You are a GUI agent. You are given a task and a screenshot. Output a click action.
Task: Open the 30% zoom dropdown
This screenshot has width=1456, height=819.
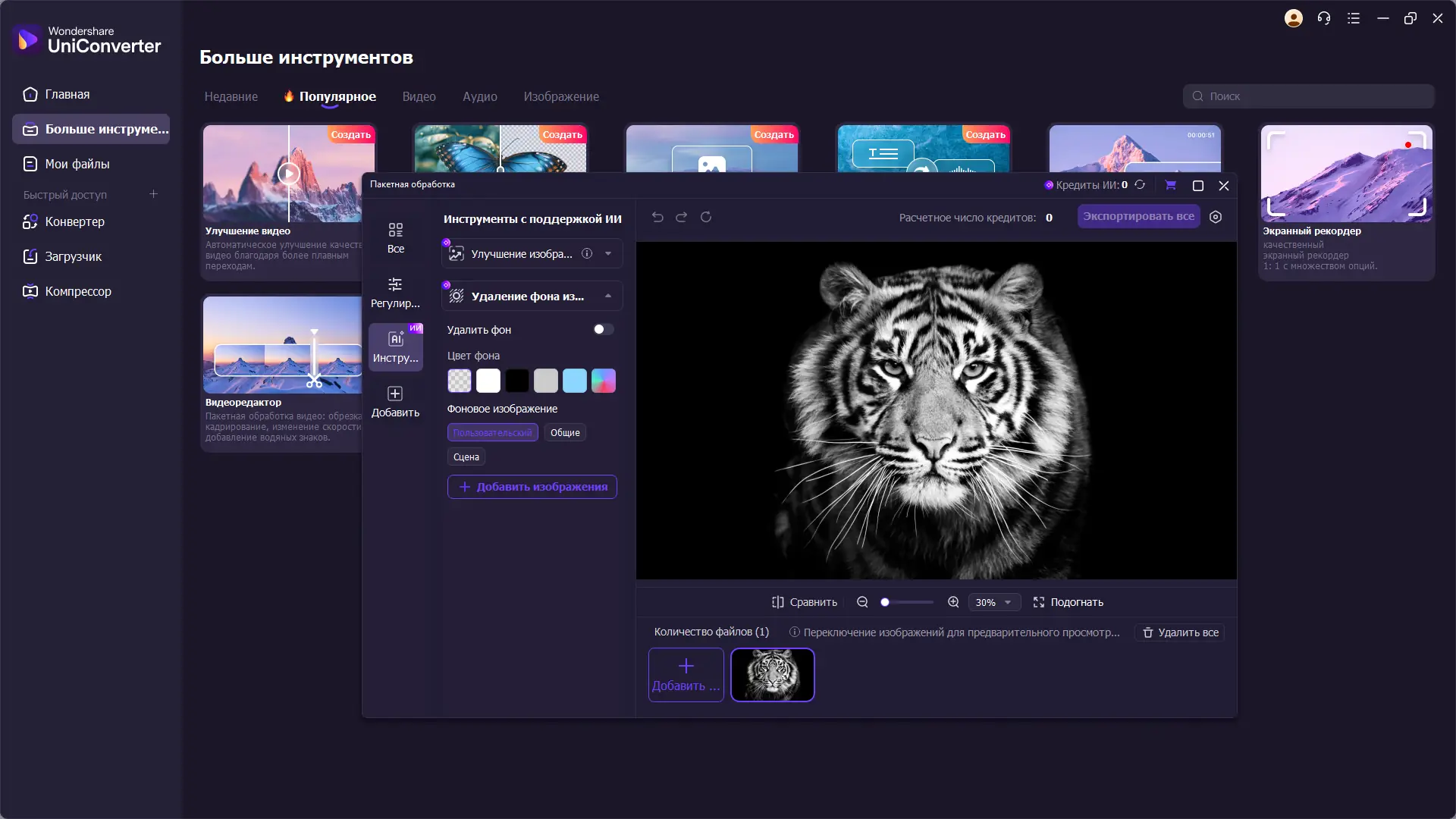(x=994, y=602)
